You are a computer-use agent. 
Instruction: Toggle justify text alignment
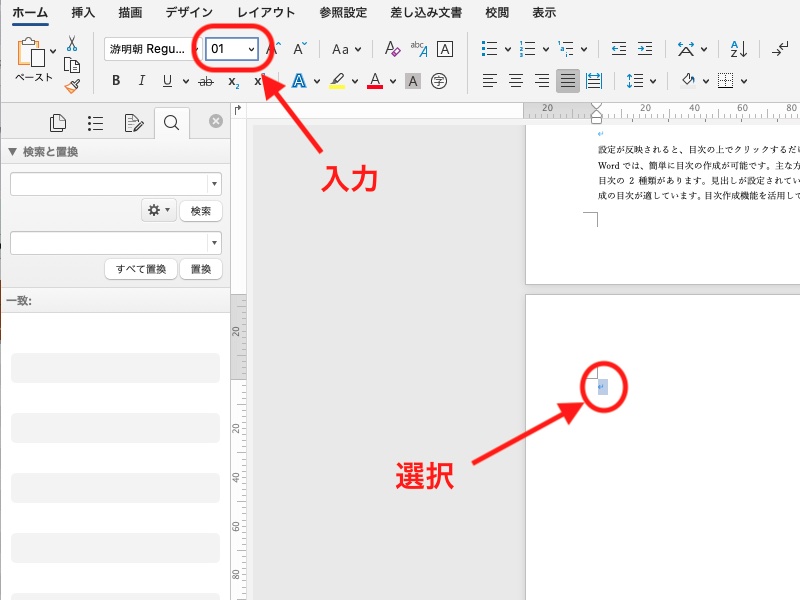coord(568,81)
